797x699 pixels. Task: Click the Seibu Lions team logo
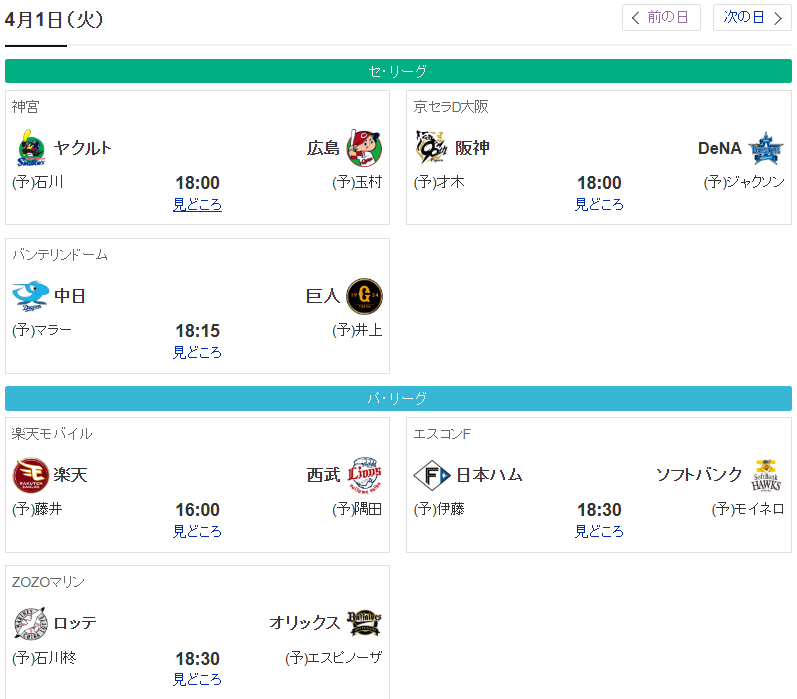pyautogui.click(x=364, y=475)
